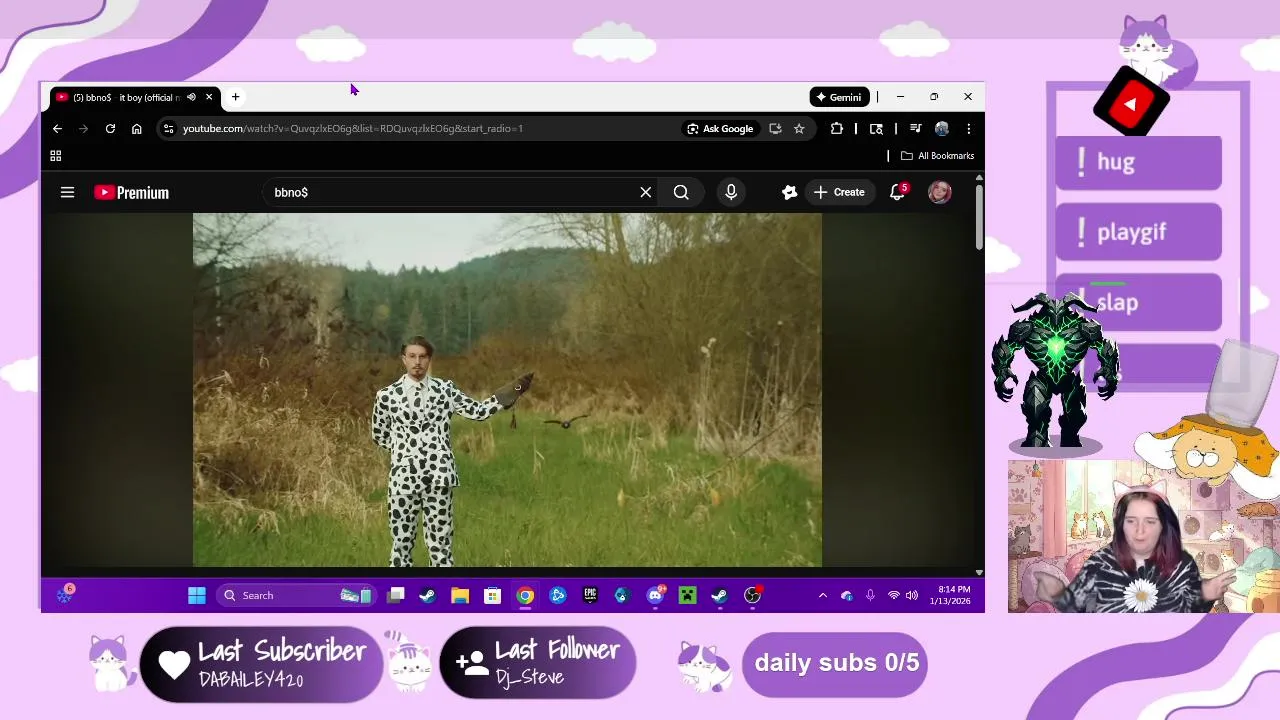The height and width of the screenshot is (720, 1280).
Task: Open the Chrome extensions puzzle icon
Action: [x=836, y=128]
